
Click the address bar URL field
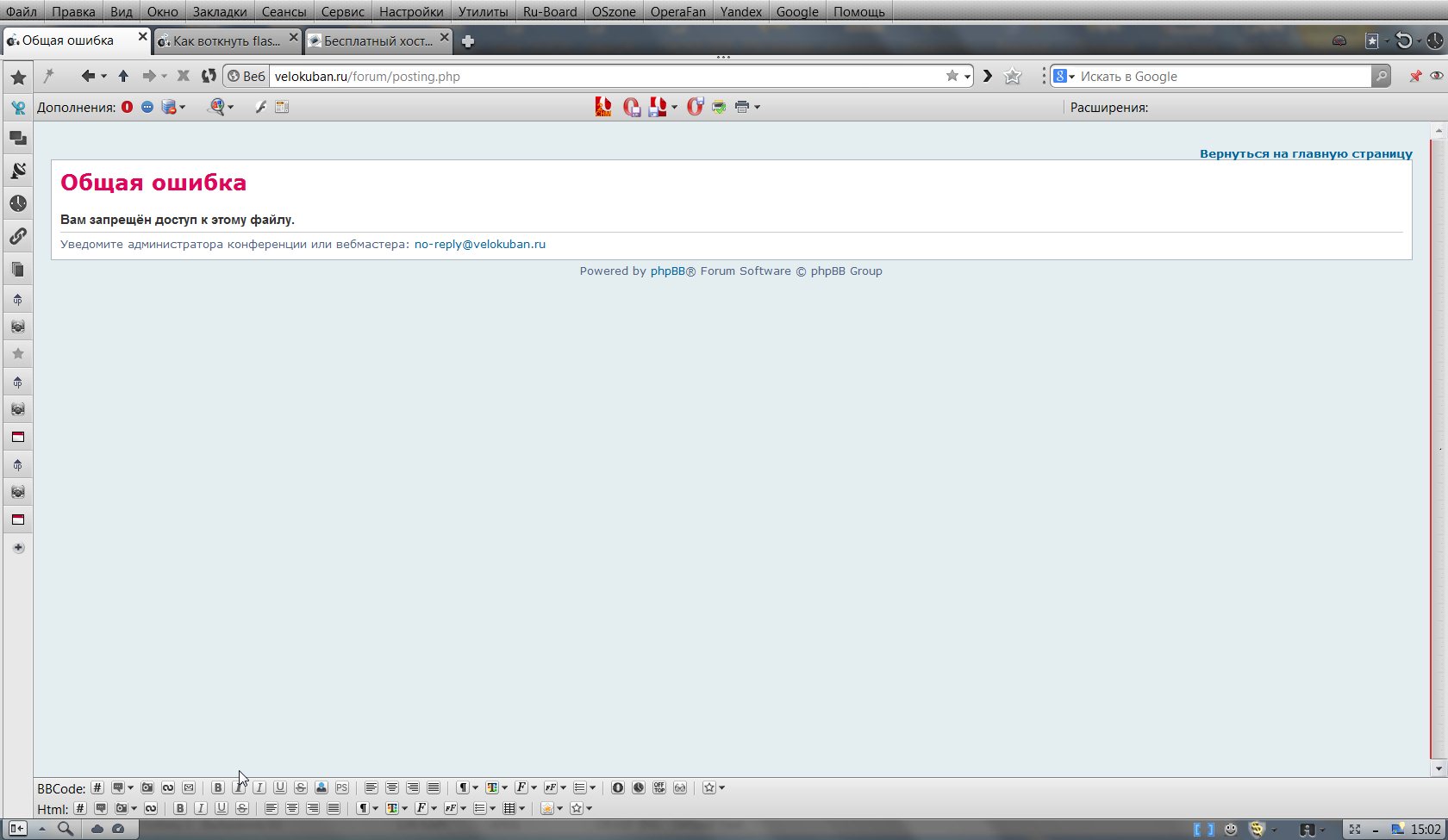603,76
